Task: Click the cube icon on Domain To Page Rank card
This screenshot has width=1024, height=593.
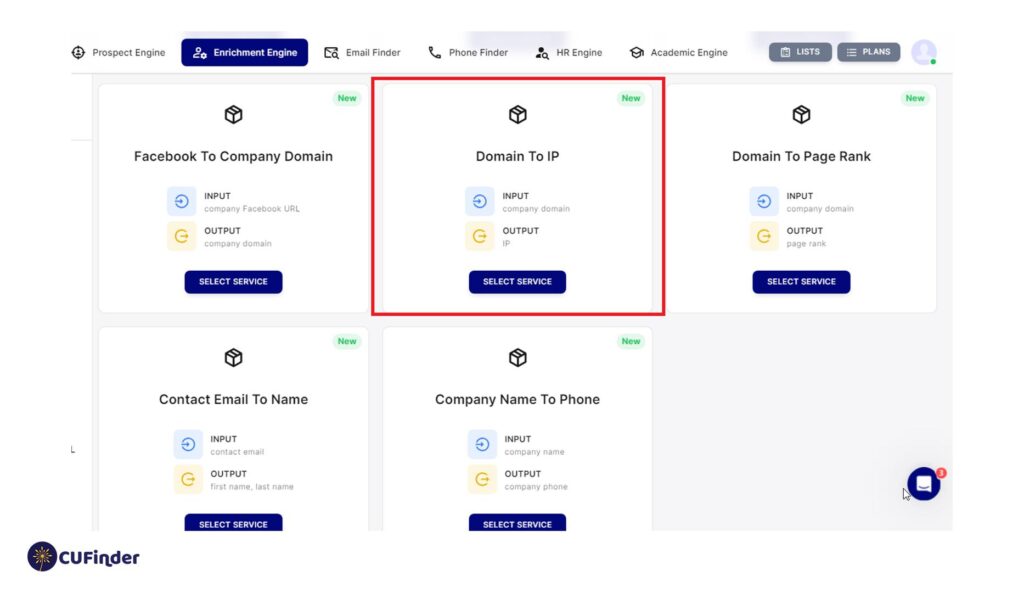Action: coord(801,115)
